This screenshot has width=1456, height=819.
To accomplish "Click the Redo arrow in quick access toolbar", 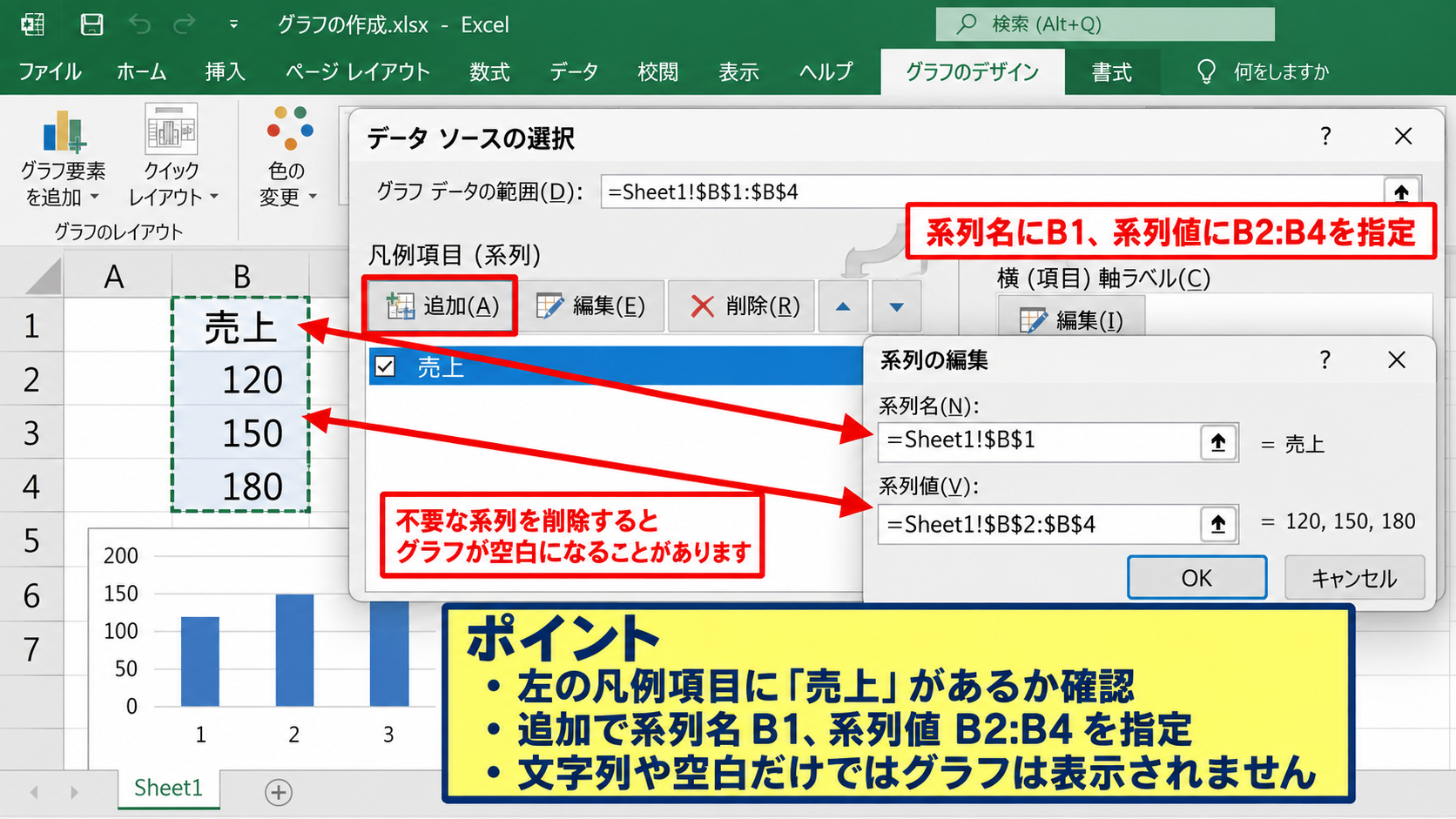I will 185,24.
